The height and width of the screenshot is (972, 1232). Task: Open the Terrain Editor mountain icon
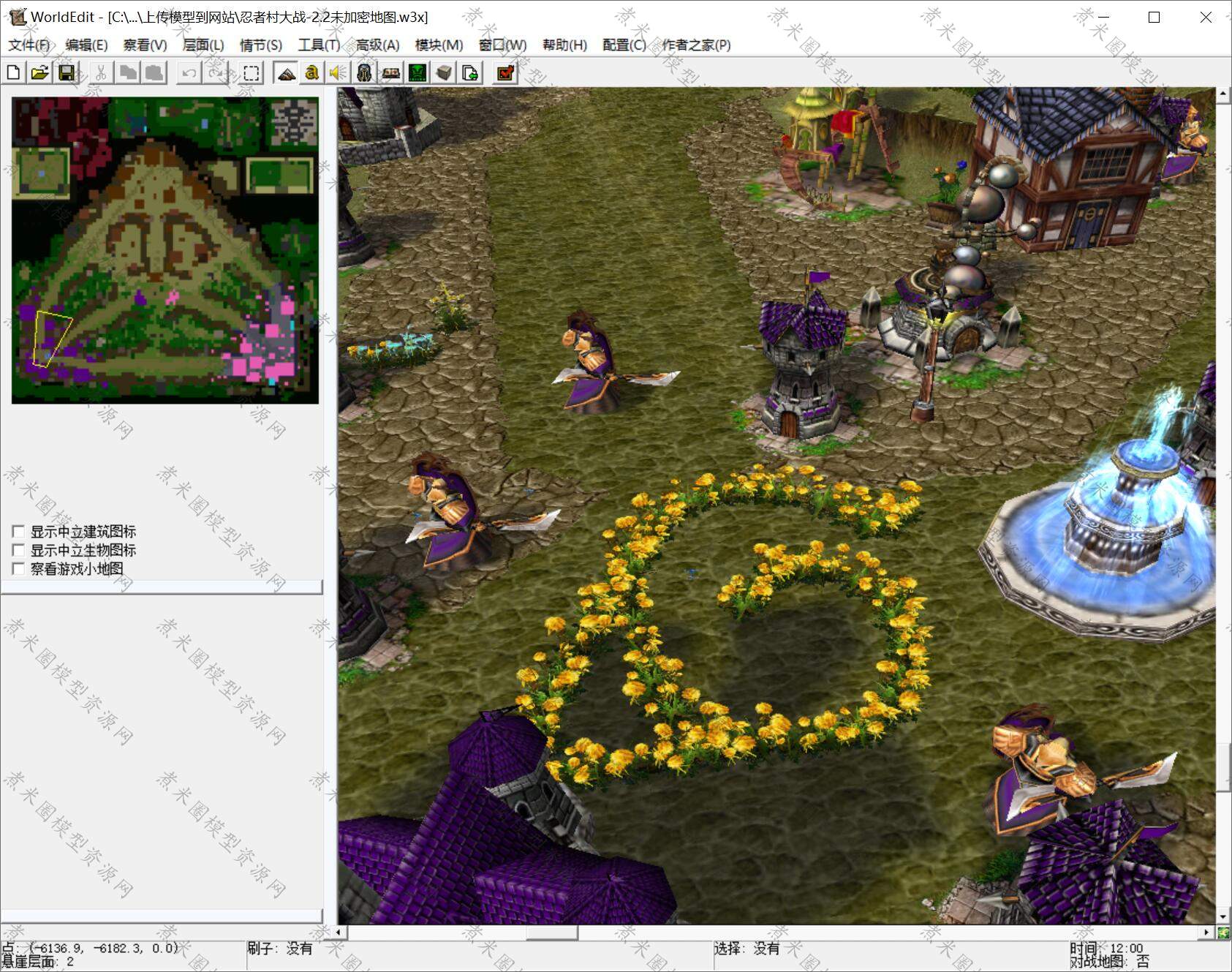pos(286,72)
